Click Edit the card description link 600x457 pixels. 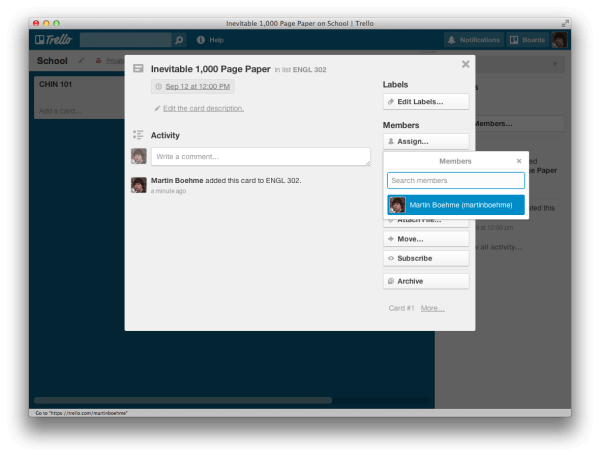tap(203, 108)
